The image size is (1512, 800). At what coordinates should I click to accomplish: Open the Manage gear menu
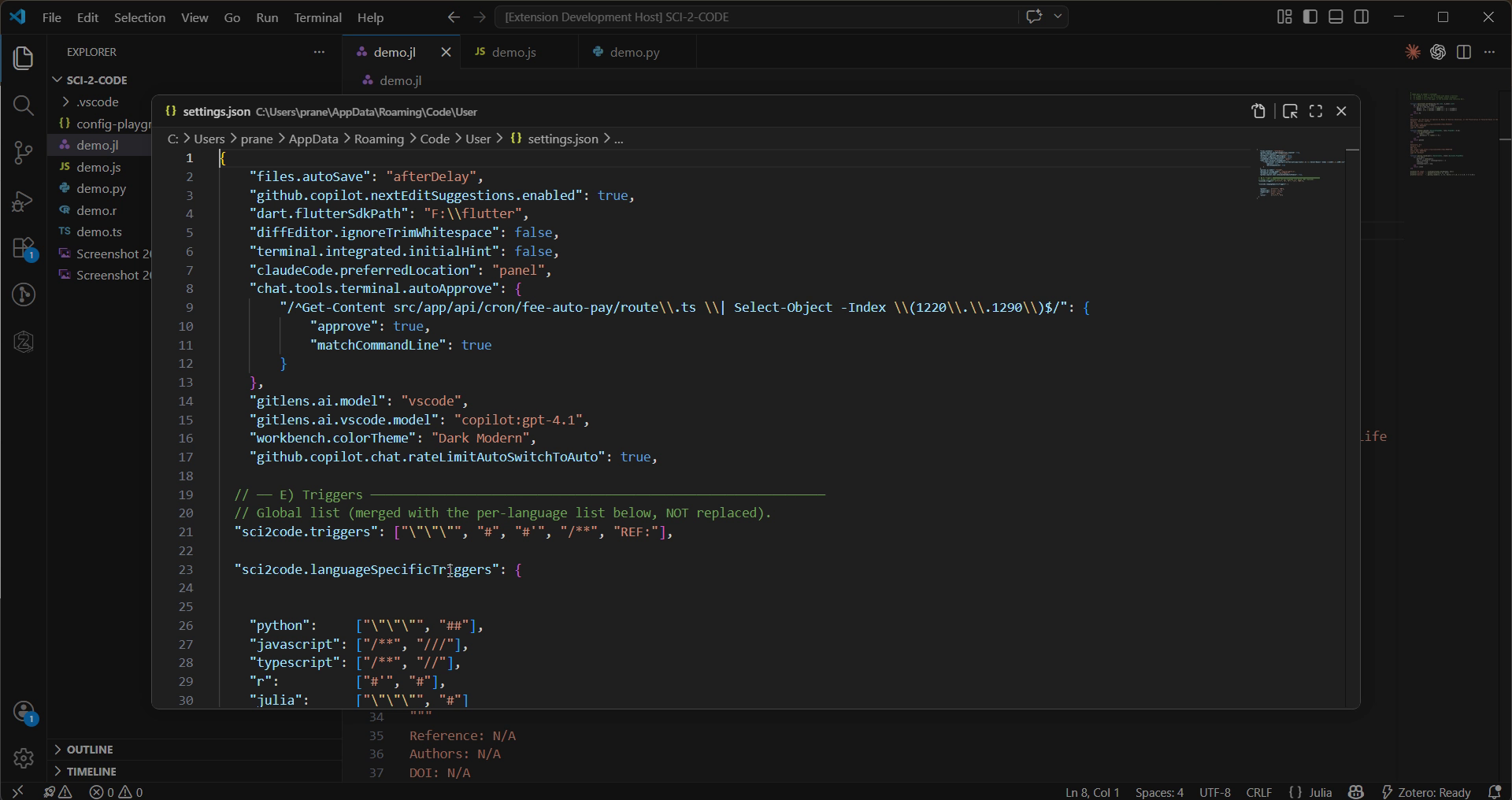tap(24, 757)
